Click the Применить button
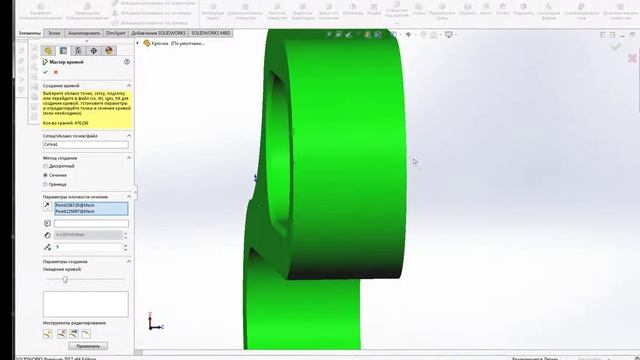This screenshot has width=640, height=360. (88, 346)
